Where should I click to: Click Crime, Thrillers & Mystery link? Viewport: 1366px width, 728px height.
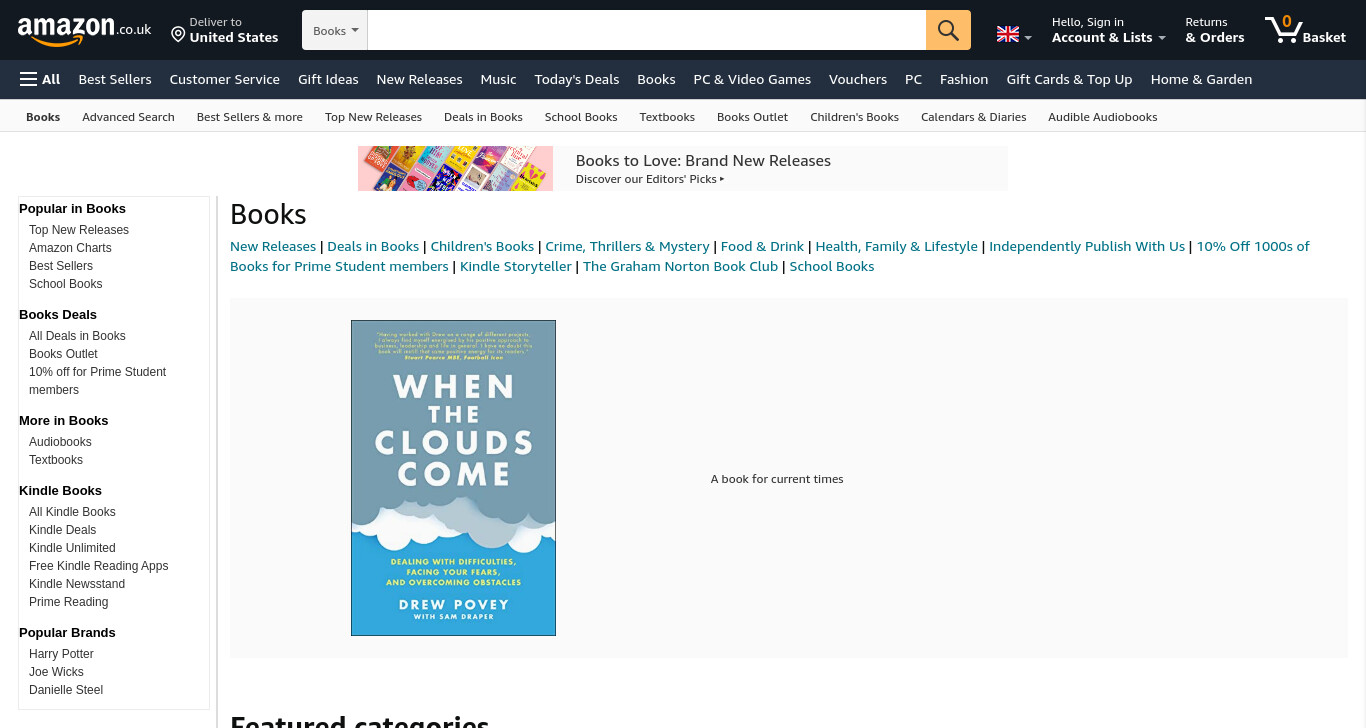[627, 246]
